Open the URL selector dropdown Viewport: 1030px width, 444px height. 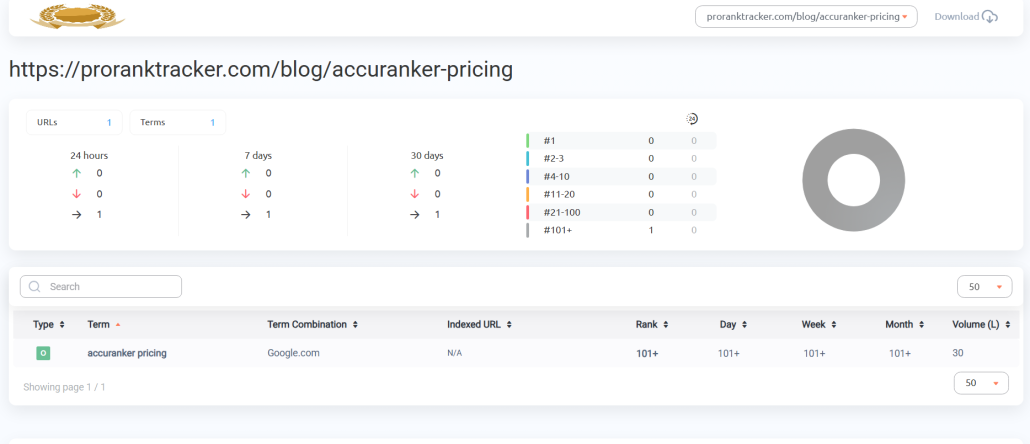tap(806, 16)
